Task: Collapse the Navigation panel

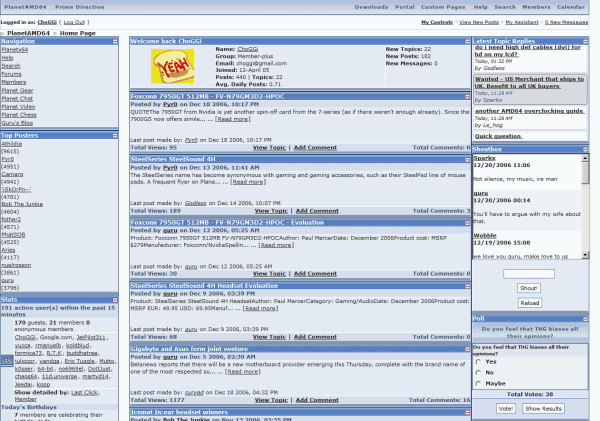Action: [x=115, y=41]
